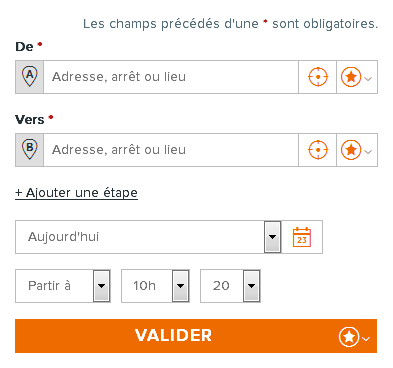Open the calendar date picker icon
Viewport: 393px width, 368px height.
[302, 237]
